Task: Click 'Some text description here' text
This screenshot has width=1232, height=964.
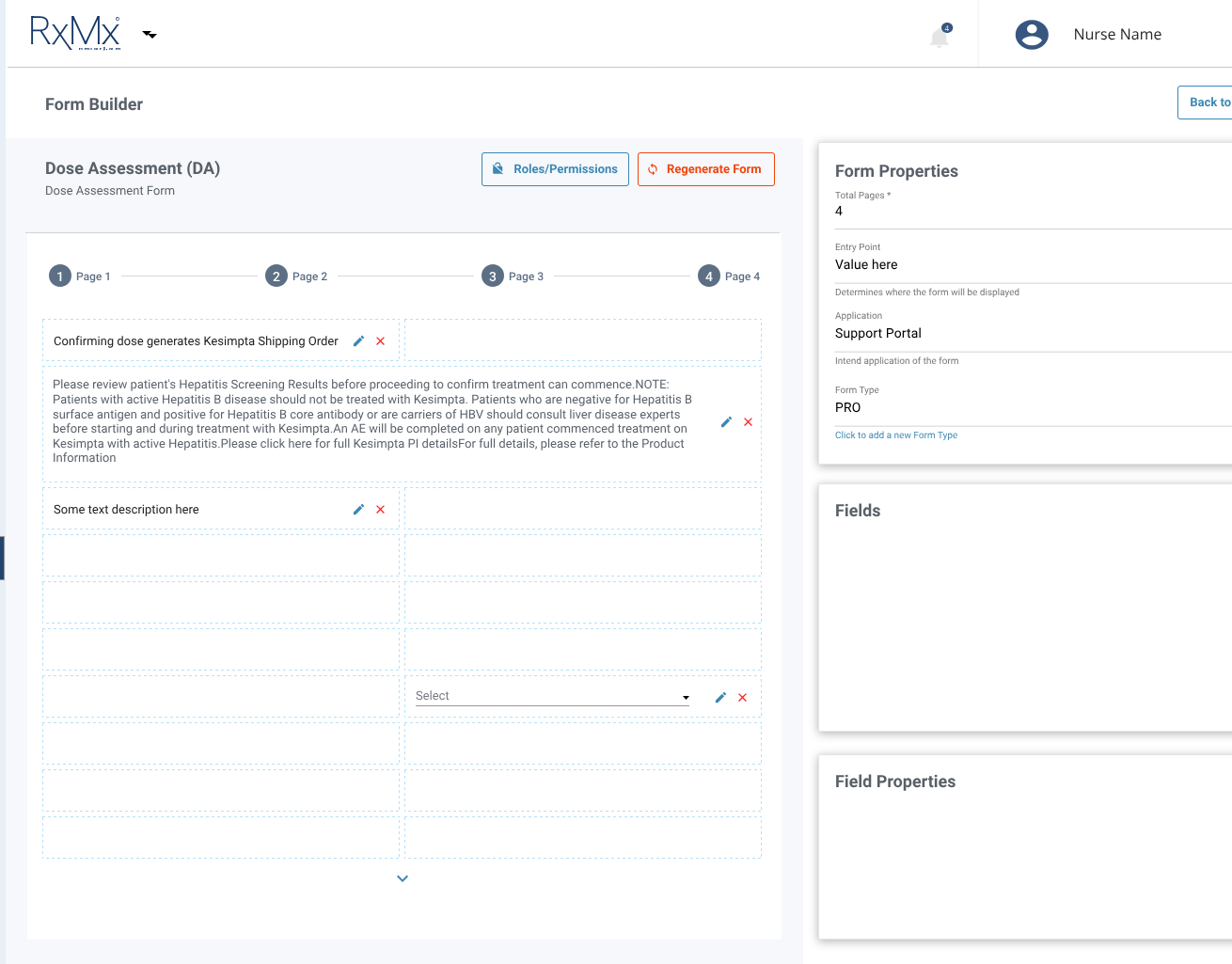Action: pos(126,510)
